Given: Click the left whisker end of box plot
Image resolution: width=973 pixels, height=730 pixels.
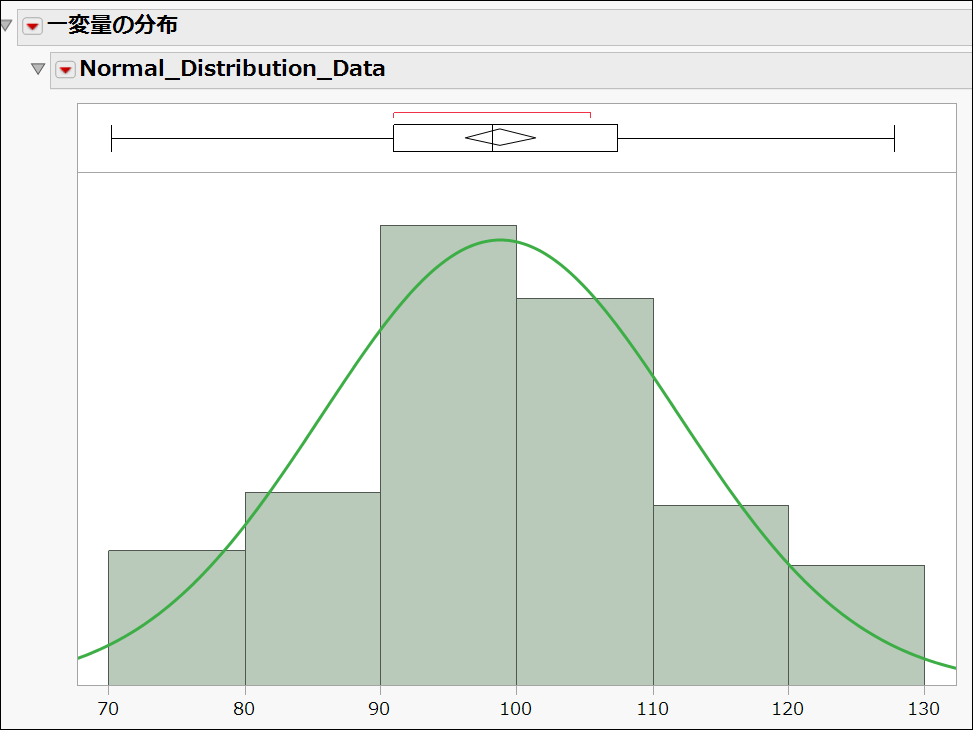Looking at the screenshot, I should pyautogui.click(x=112, y=138).
